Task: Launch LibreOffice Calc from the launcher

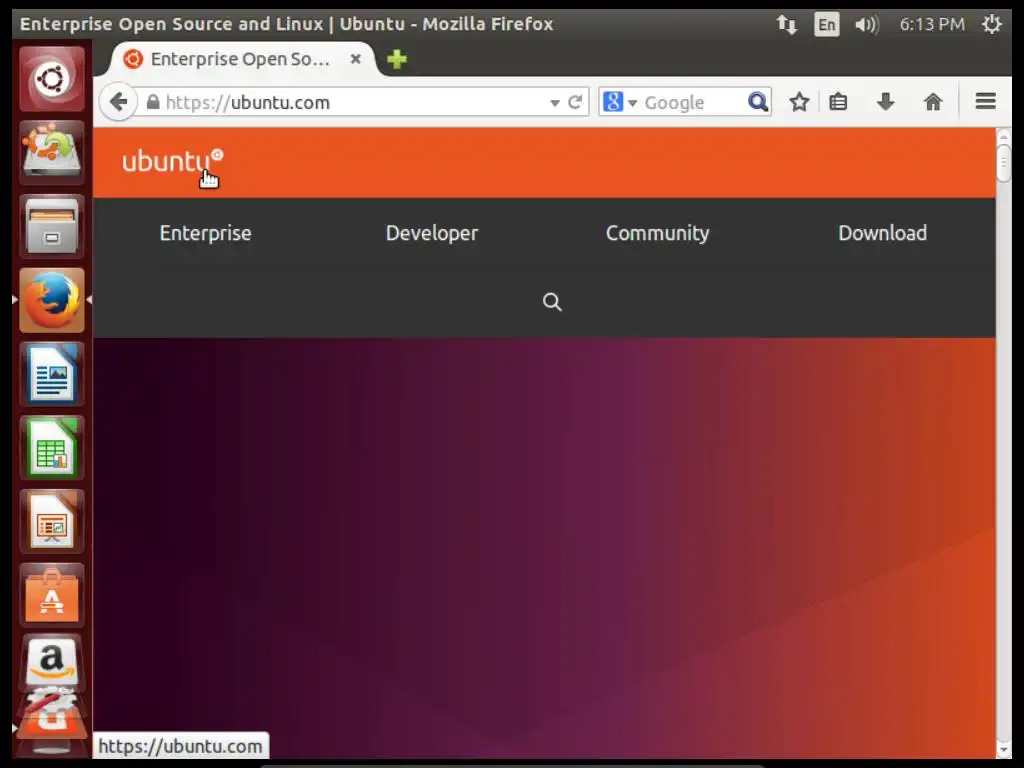Action: click(x=52, y=448)
